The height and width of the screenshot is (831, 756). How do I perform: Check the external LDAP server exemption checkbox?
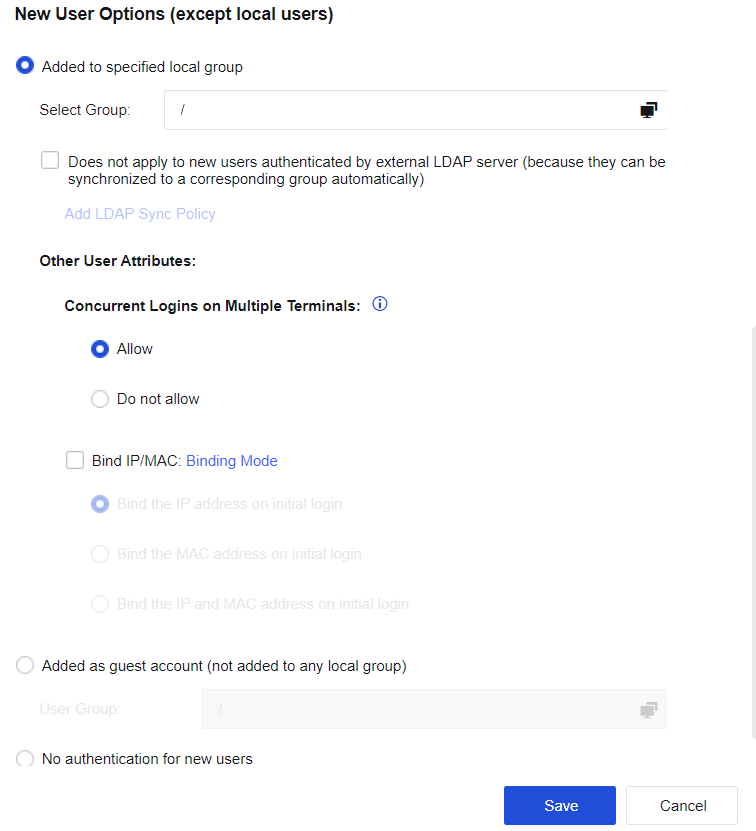coord(50,161)
